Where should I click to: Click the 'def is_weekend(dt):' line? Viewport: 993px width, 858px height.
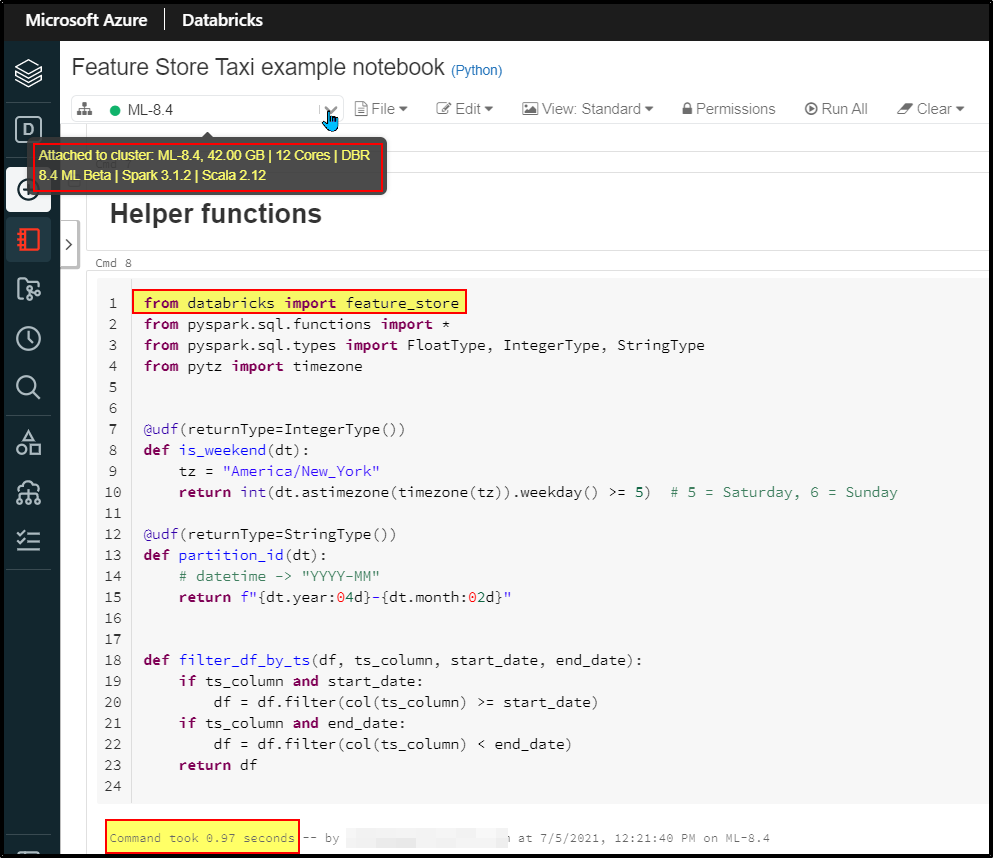[226, 450]
